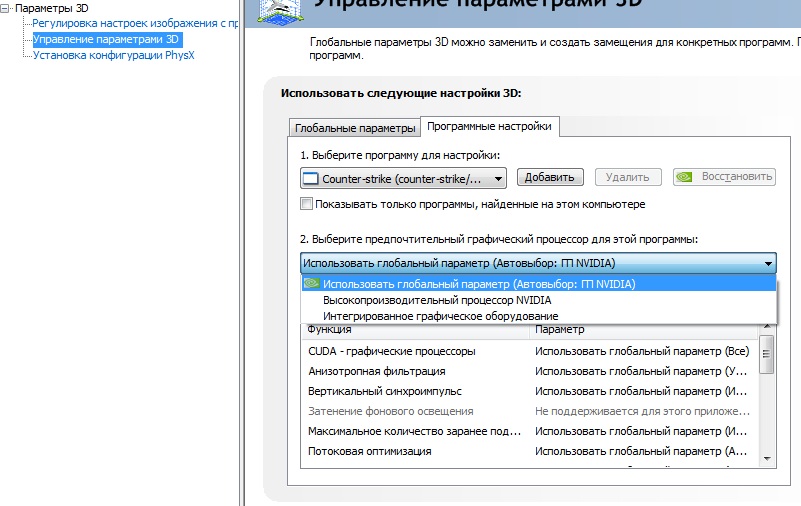This screenshot has height=506, width=801.
Task: Click NVIDIA icon beside global parameter option
Action: (311, 283)
